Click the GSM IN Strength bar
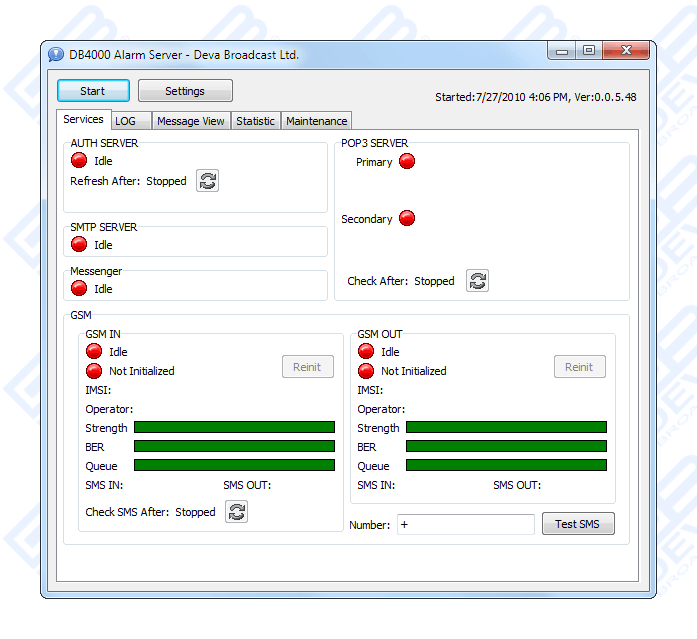 234,428
